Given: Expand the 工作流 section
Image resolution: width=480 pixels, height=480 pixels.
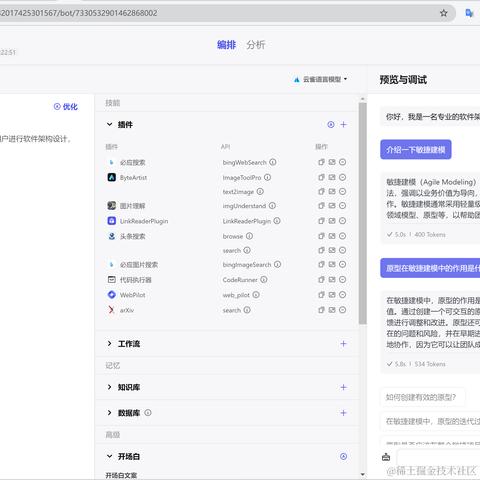Looking at the screenshot, I should tap(109, 344).
